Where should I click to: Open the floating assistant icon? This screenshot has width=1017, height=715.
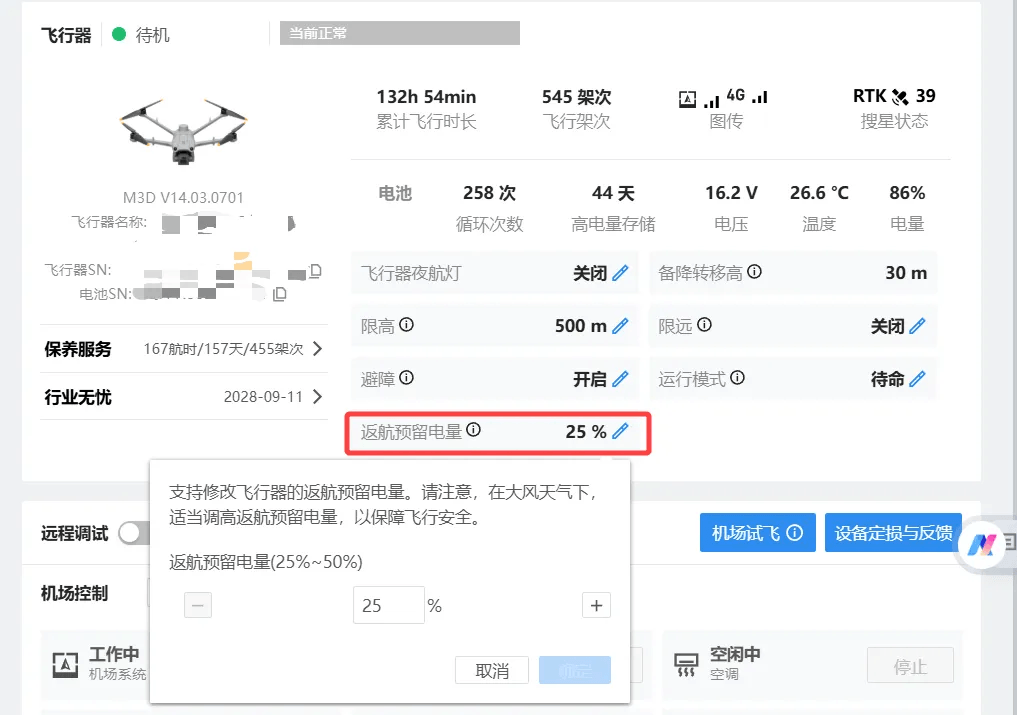pos(982,544)
